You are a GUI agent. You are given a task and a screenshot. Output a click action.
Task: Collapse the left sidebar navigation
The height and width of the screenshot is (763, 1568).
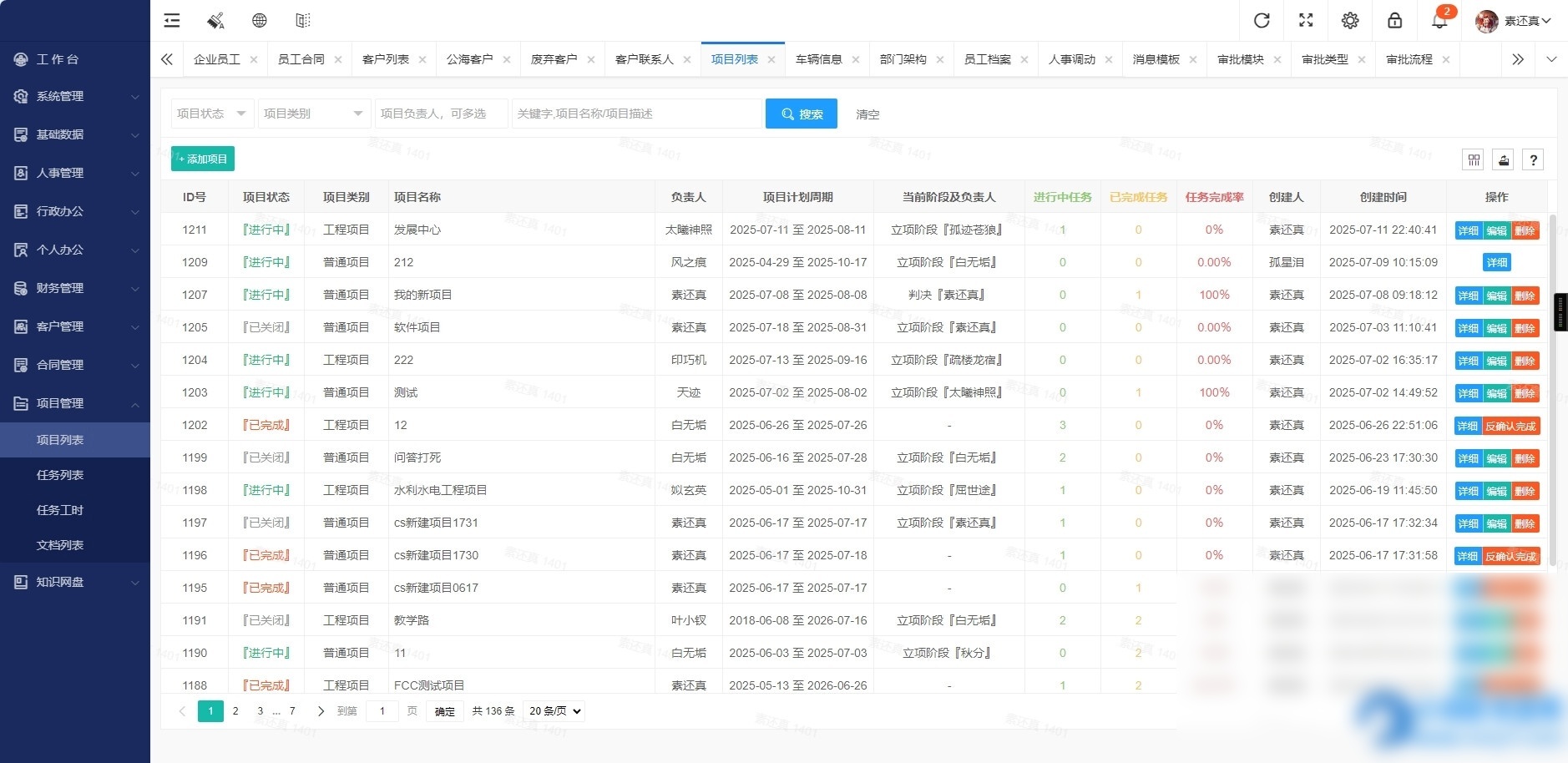(x=171, y=20)
